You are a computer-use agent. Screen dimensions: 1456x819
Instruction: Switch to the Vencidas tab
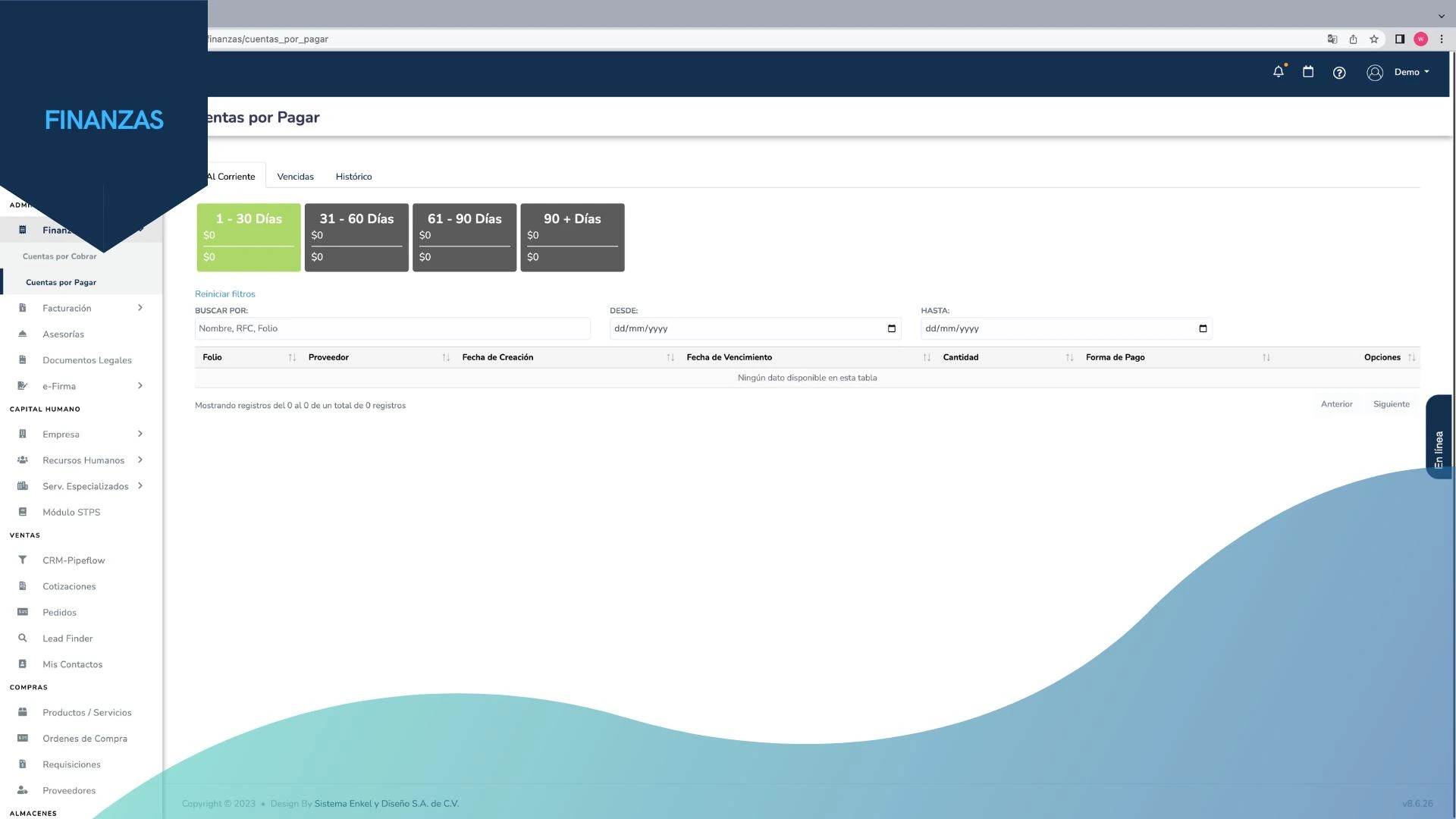[295, 177]
